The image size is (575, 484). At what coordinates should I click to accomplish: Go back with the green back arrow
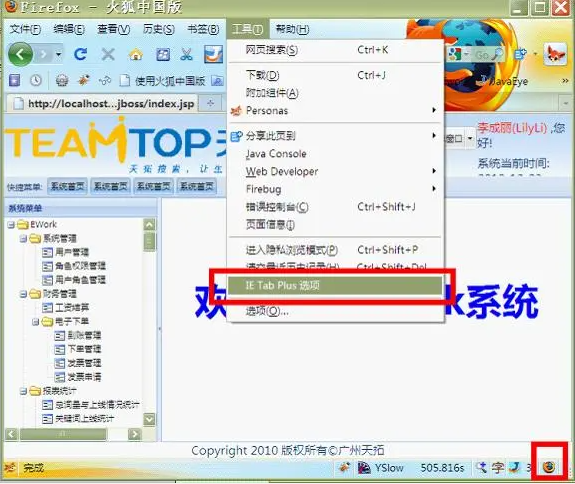click(x=20, y=54)
